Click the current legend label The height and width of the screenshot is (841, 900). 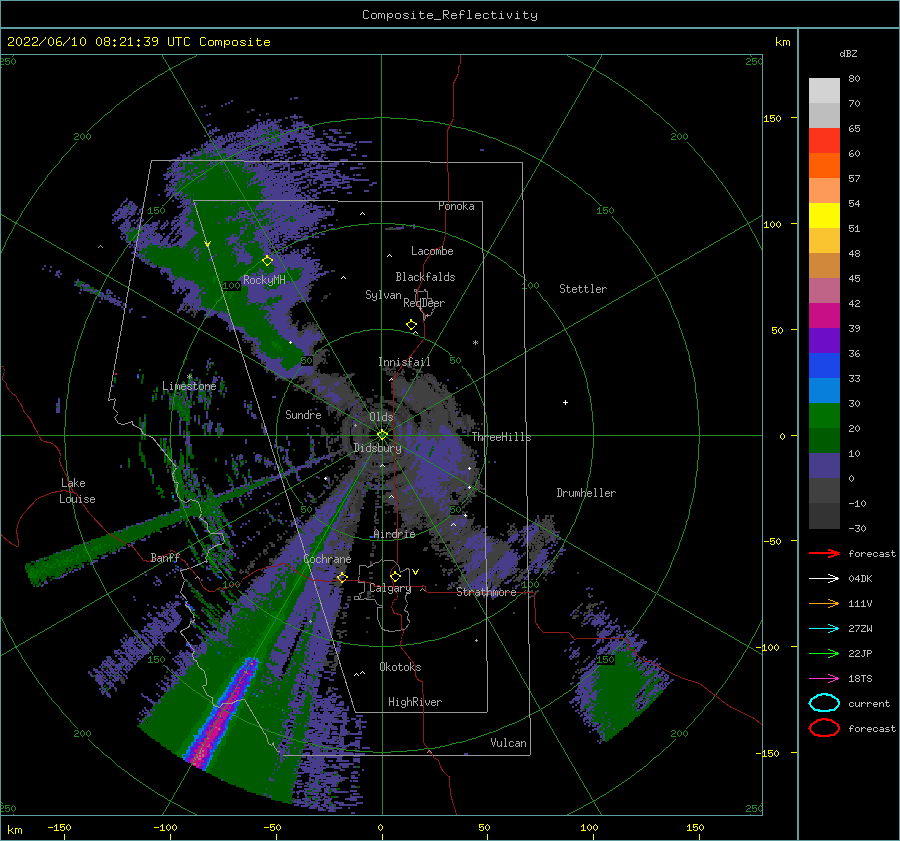(x=868, y=703)
